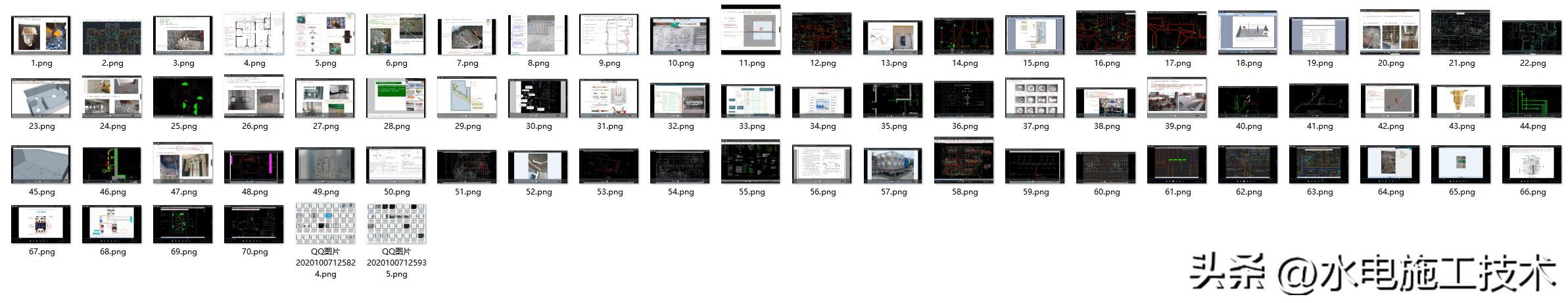
Task: Open the 22.png CAD drawing thumbnail
Action: tap(1532, 37)
